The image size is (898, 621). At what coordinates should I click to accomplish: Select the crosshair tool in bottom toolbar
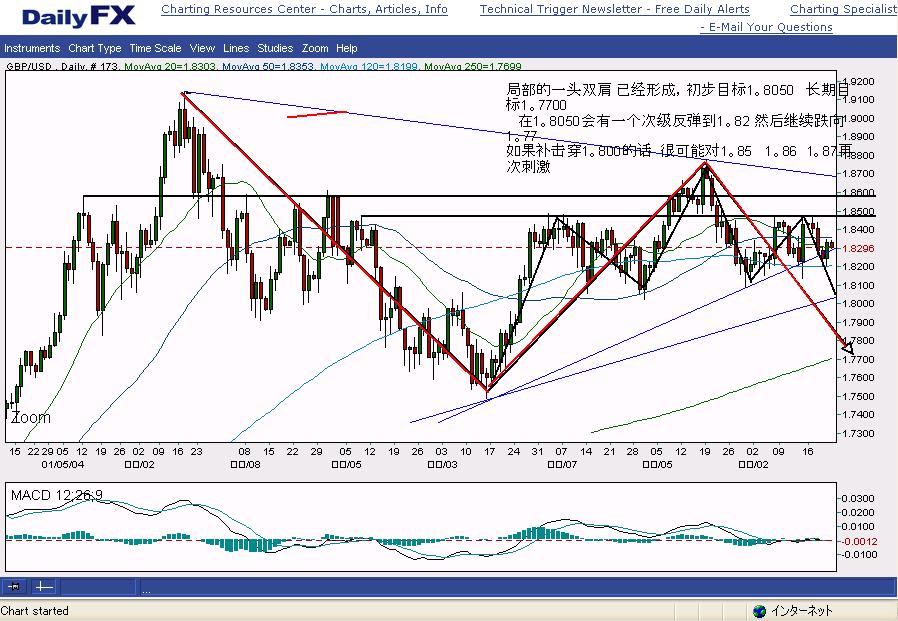click(x=43, y=586)
